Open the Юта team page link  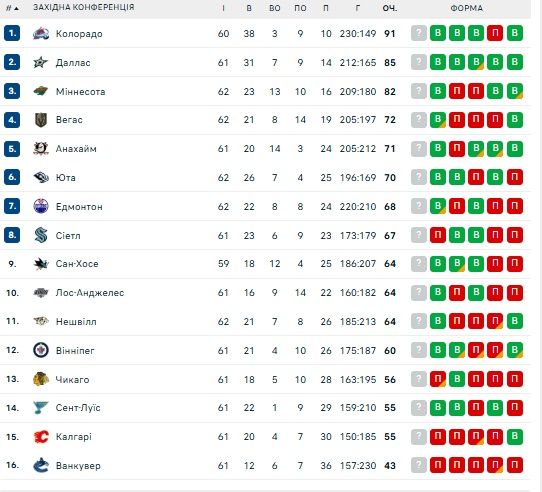[66, 178]
